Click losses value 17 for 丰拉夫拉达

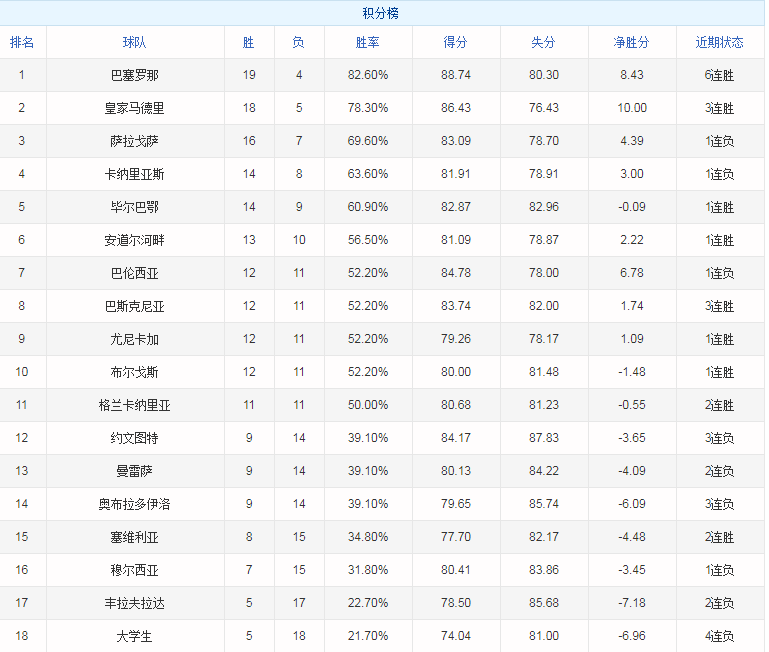[x=299, y=602]
